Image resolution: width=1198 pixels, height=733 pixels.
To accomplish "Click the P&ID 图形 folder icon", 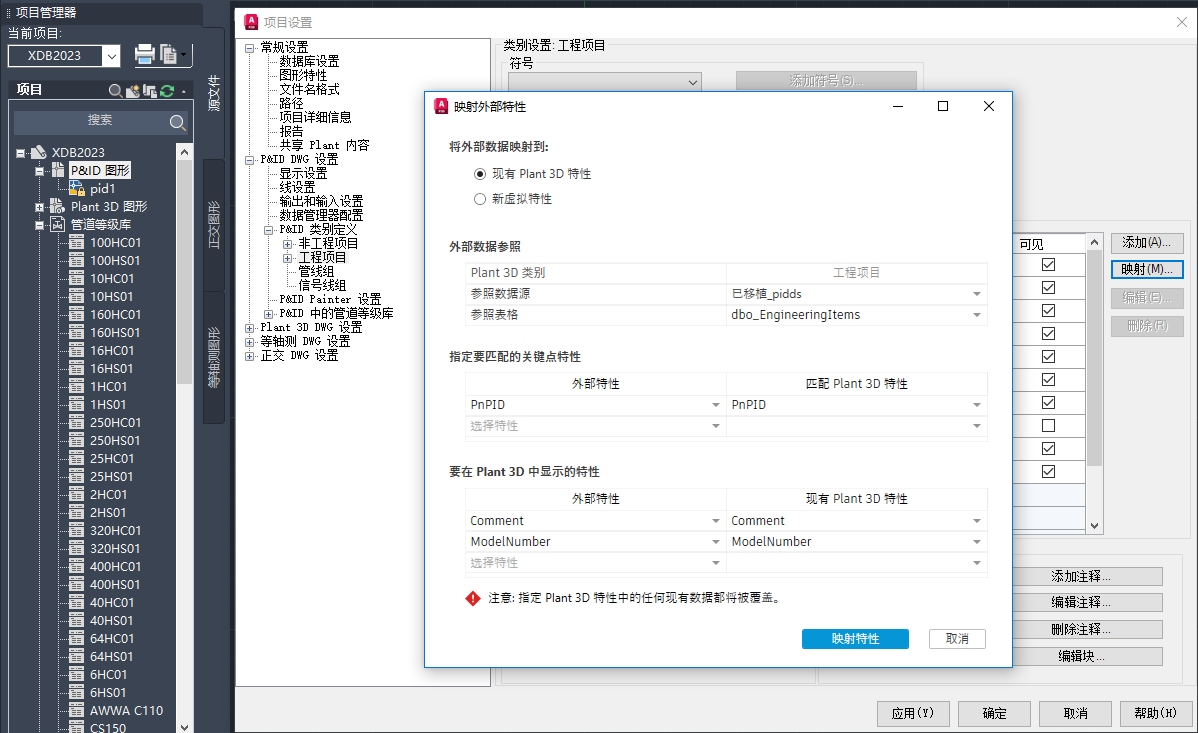I will coord(58,170).
